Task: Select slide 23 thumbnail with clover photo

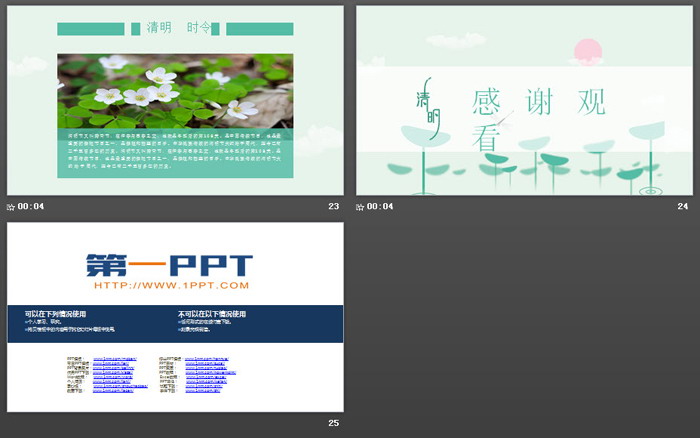Action: click(x=175, y=100)
